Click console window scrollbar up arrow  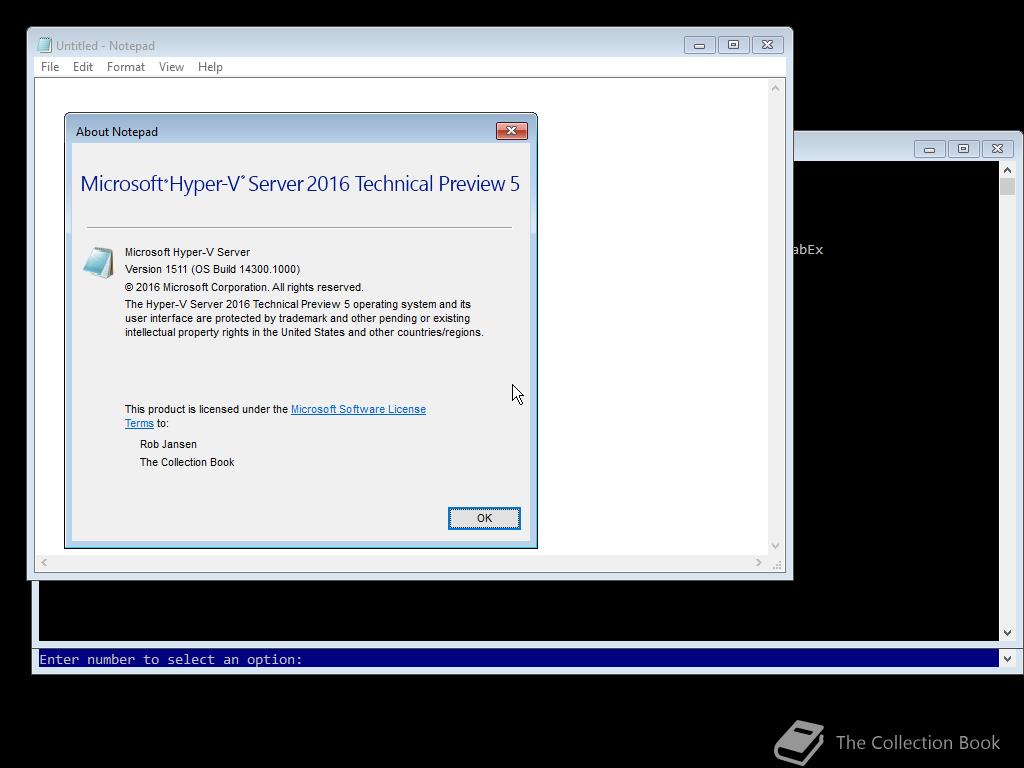pyautogui.click(x=1007, y=170)
